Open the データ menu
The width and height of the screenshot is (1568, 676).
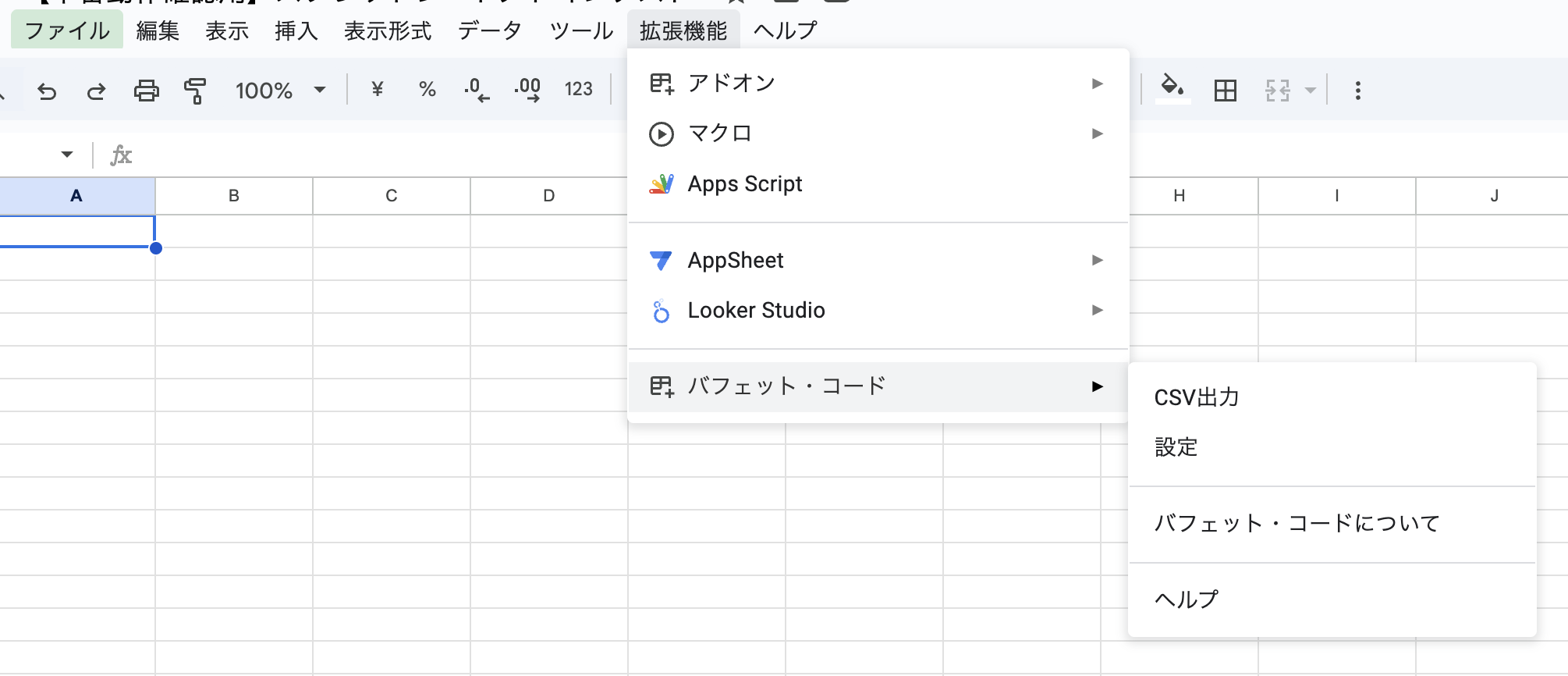point(490,30)
